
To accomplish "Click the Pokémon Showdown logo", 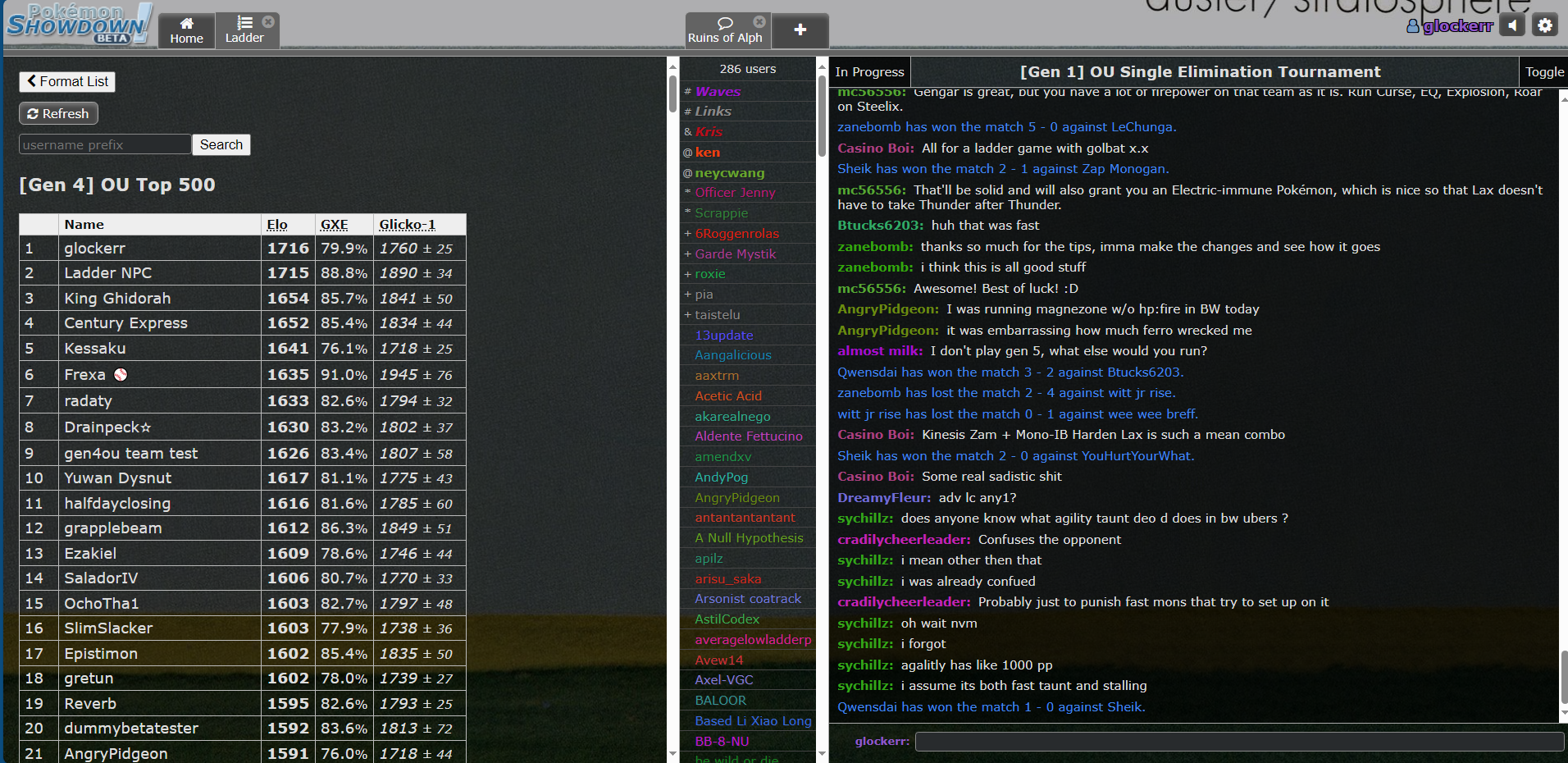I will (x=78, y=23).
